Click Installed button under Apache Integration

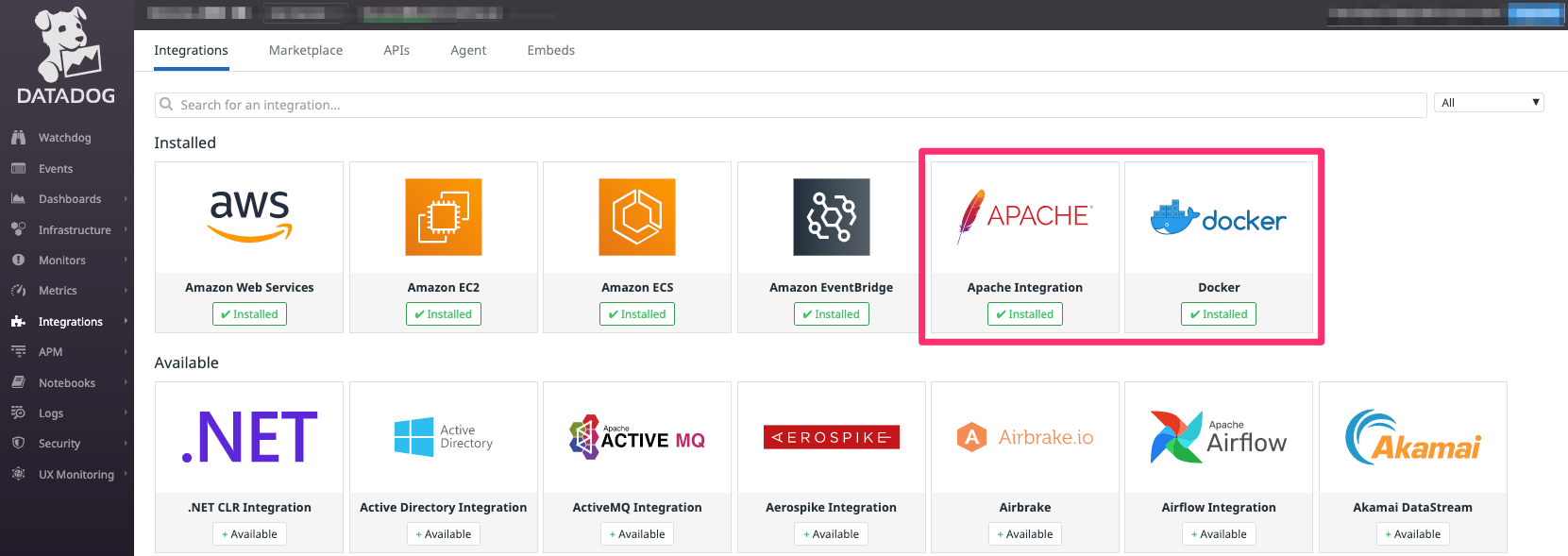(1025, 314)
